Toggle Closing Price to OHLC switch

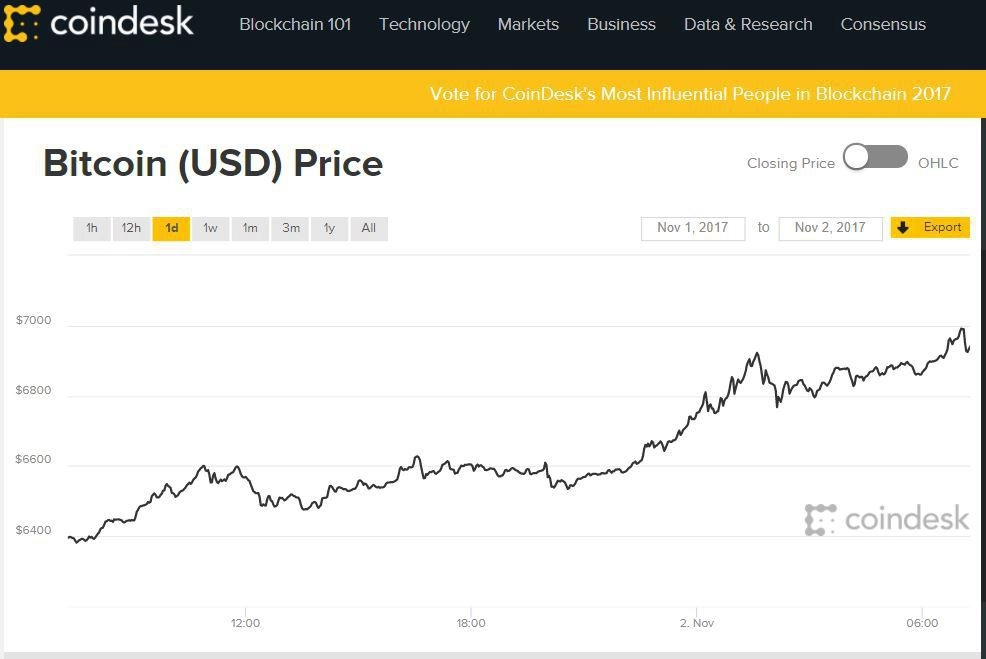tap(875, 158)
